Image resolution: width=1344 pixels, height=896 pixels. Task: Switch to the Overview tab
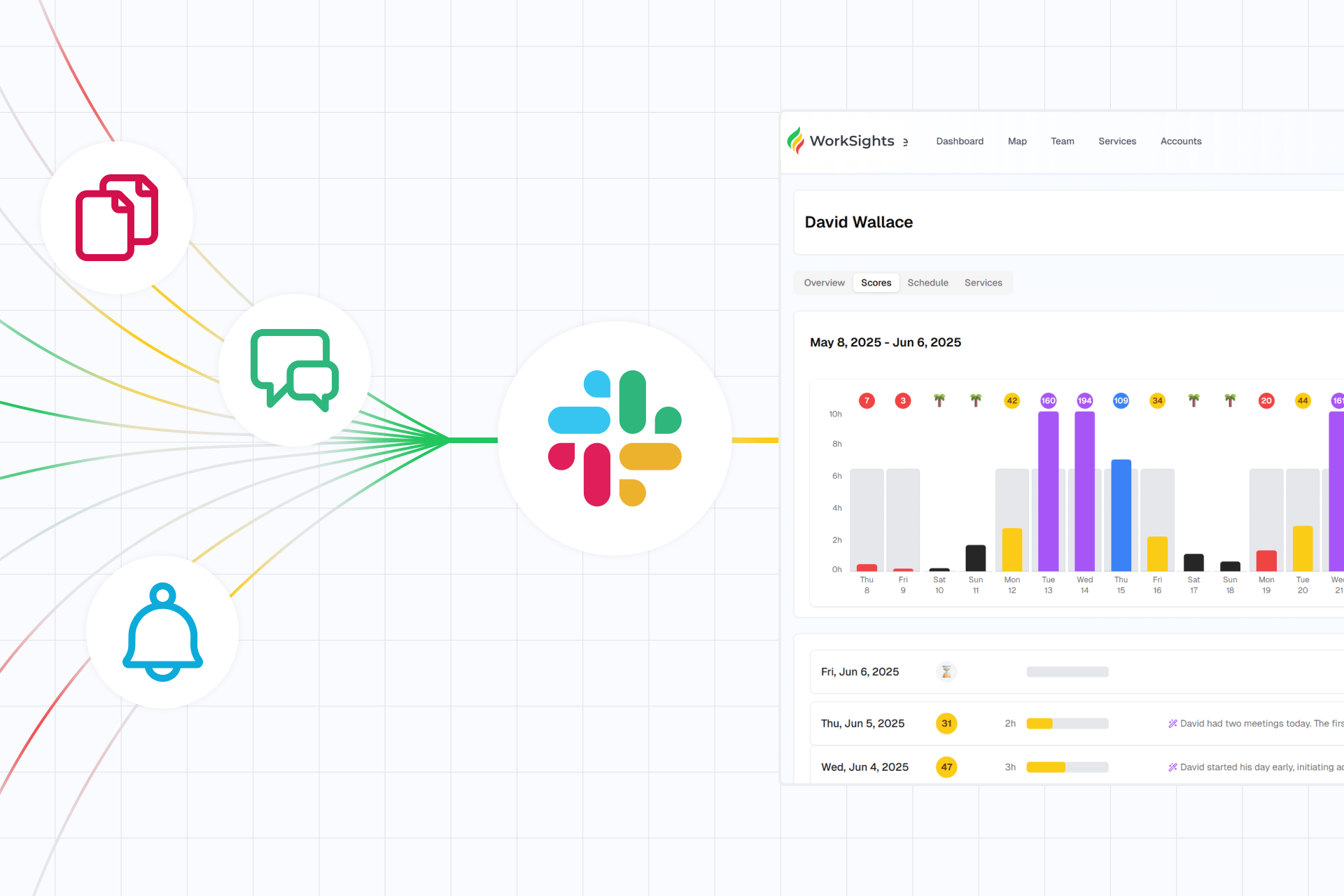824,283
